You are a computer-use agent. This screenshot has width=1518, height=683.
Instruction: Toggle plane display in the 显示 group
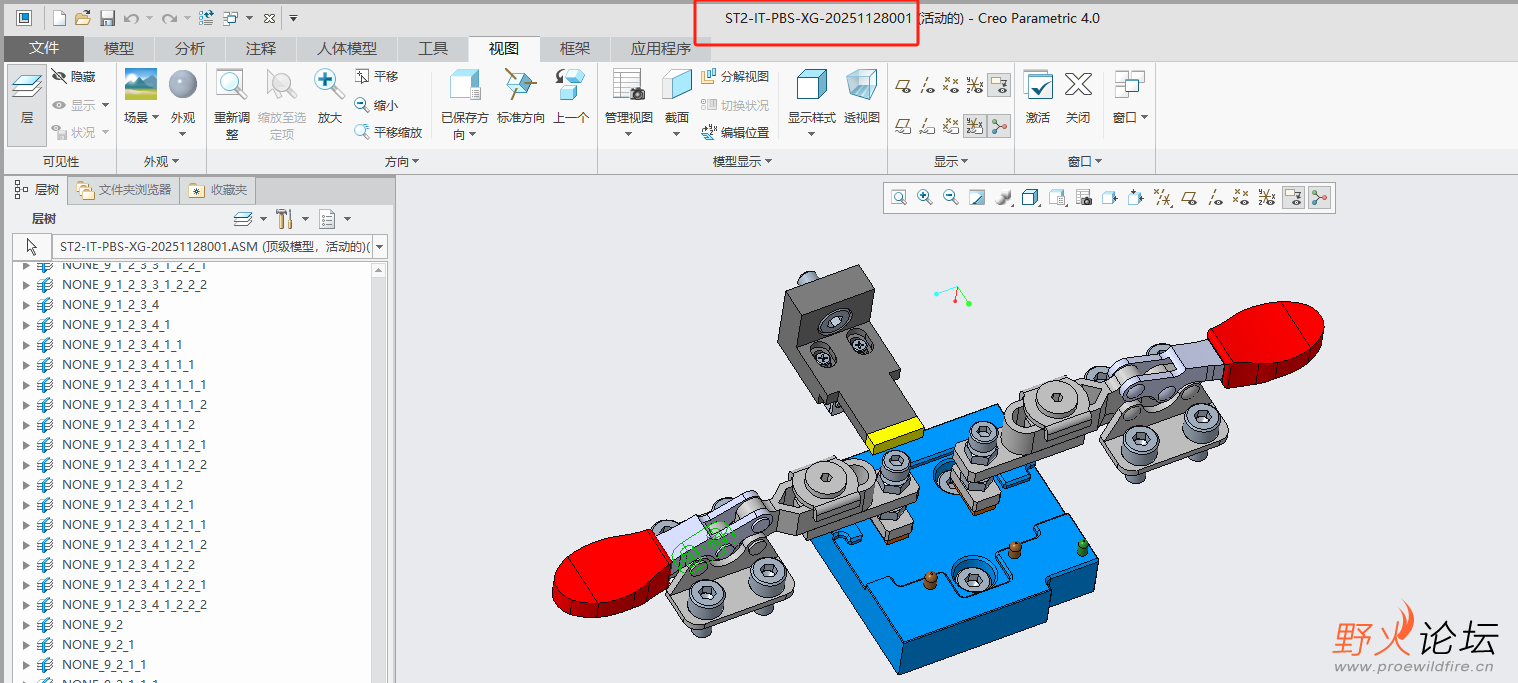point(903,85)
